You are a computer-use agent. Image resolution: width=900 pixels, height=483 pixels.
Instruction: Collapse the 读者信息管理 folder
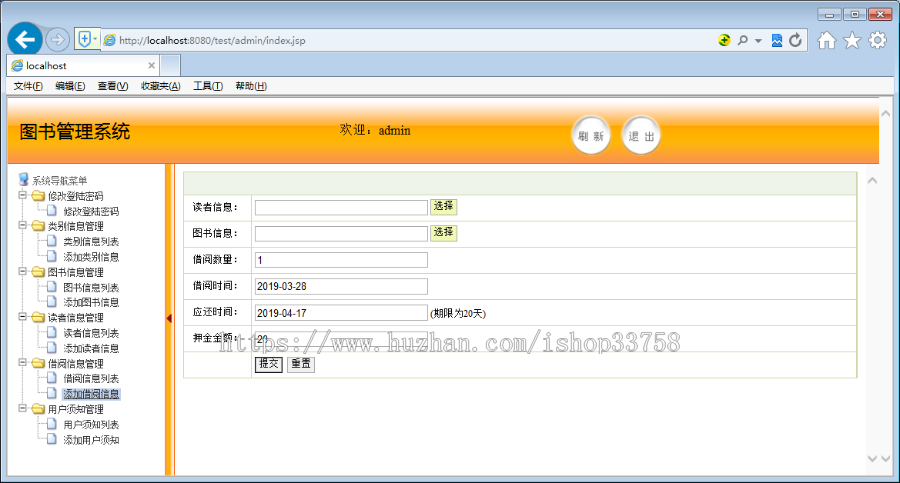pyautogui.click(x=22, y=316)
